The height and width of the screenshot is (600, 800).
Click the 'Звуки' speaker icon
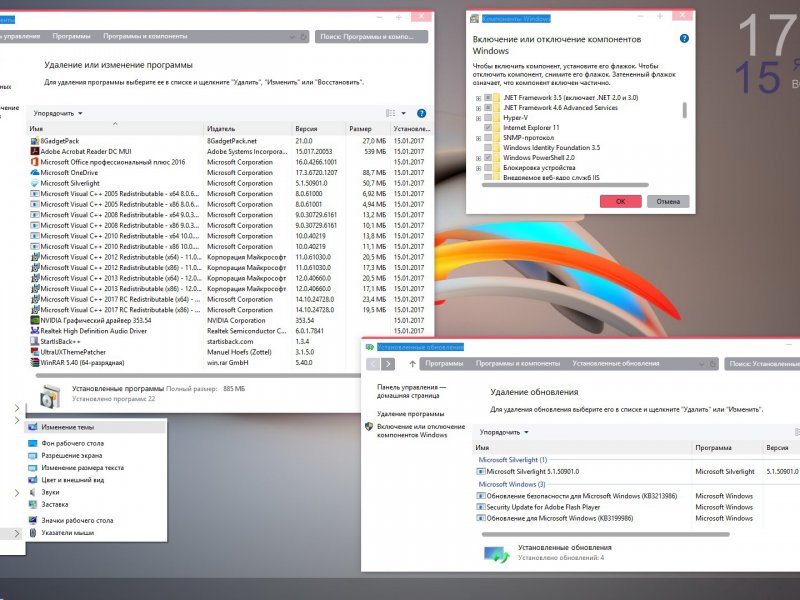click(x=33, y=492)
